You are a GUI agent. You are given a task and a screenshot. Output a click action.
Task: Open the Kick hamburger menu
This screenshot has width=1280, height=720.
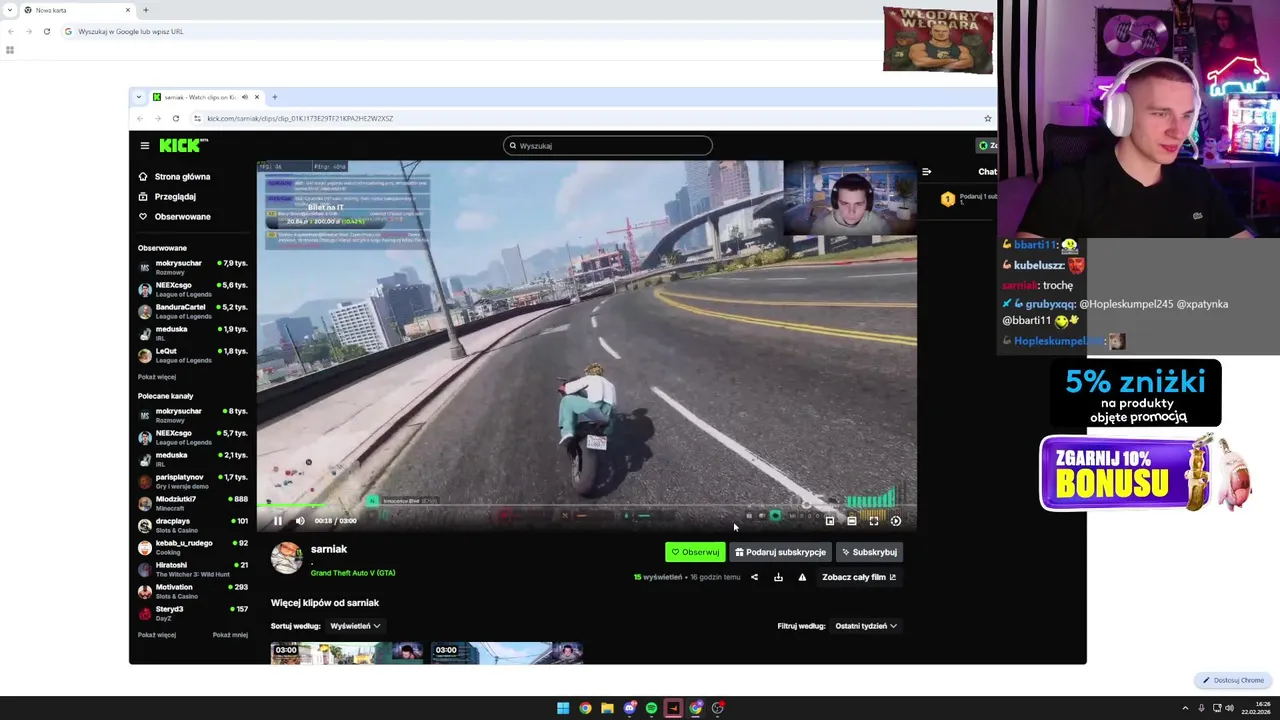click(x=144, y=146)
